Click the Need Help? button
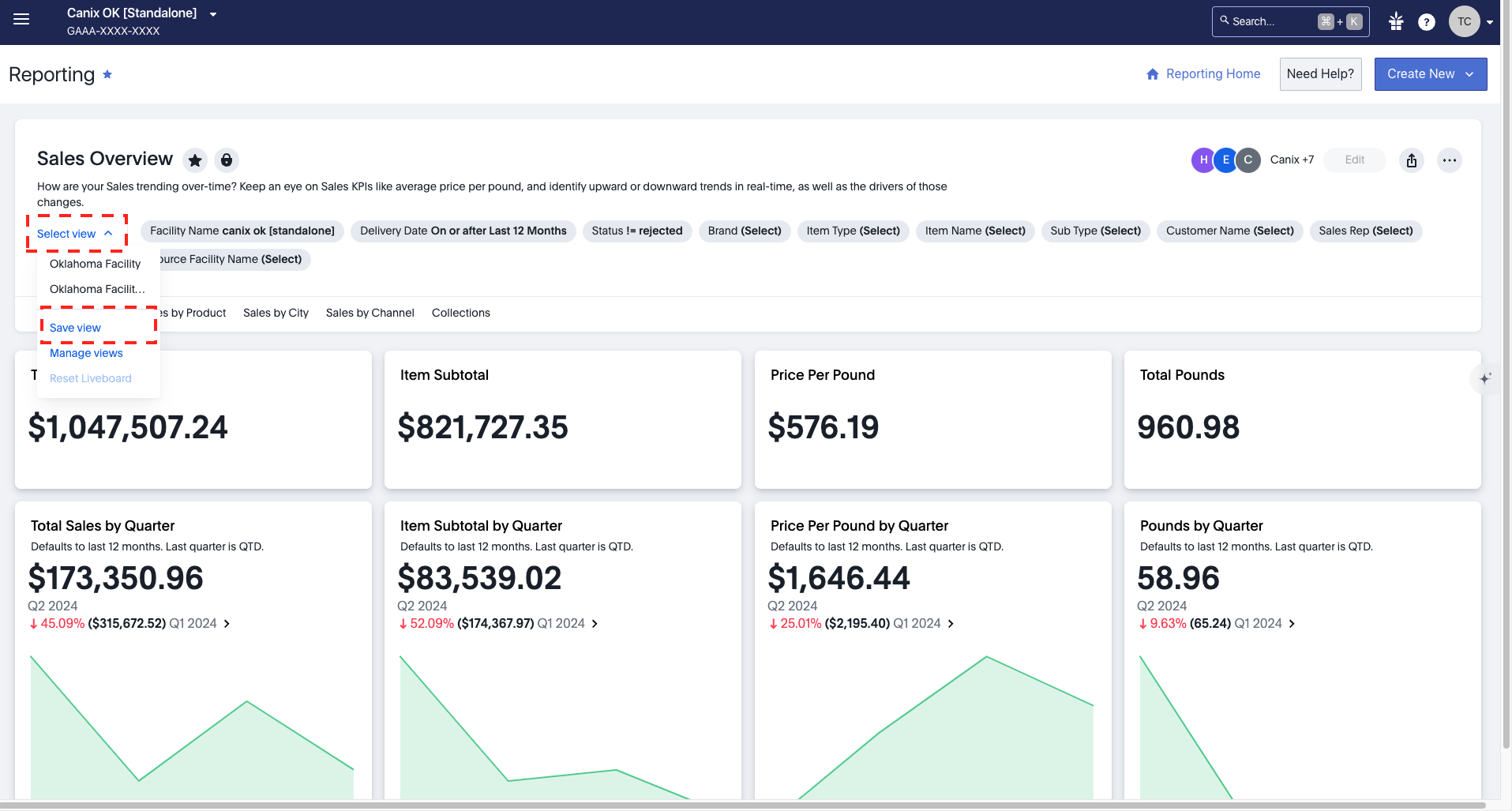This screenshot has height=811, width=1512. click(x=1320, y=73)
